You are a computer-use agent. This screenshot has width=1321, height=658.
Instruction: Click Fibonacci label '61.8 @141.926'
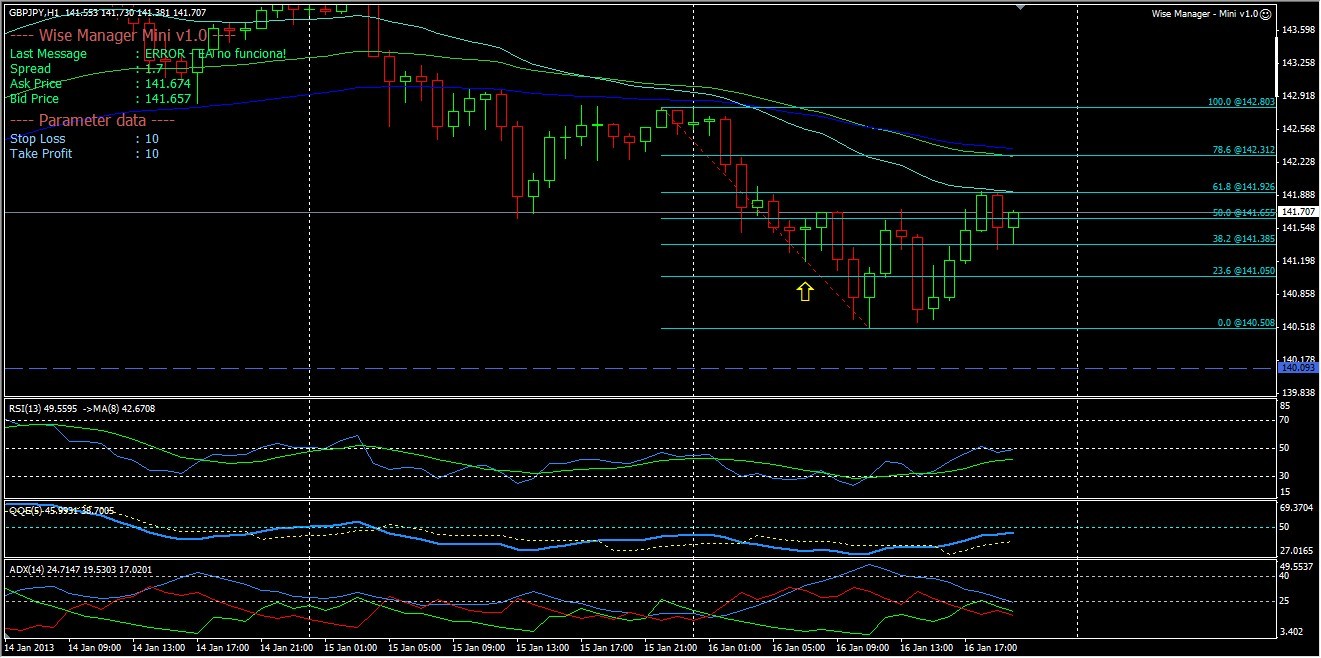(x=1243, y=187)
